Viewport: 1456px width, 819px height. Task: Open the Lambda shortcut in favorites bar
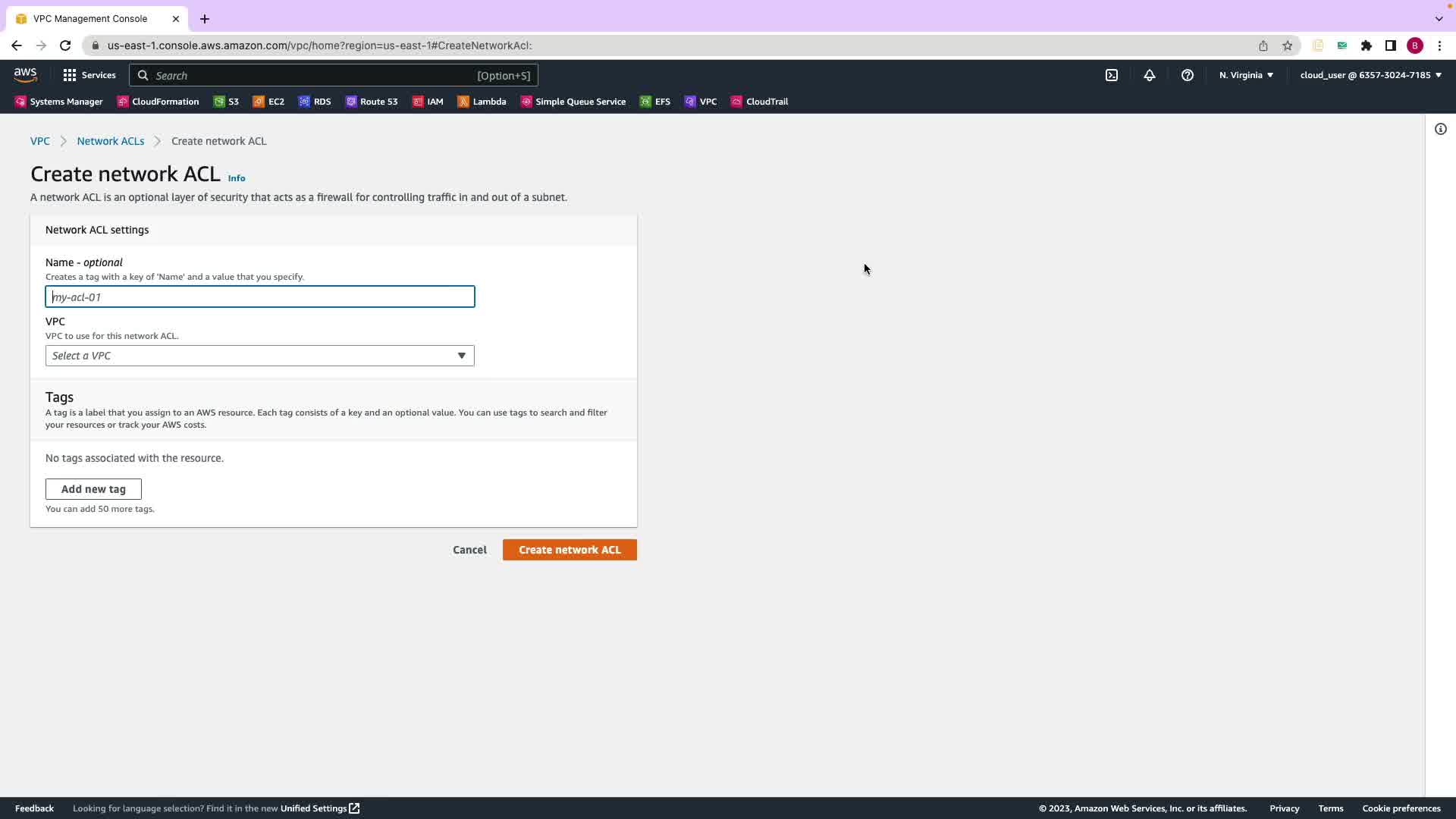[x=482, y=102]
